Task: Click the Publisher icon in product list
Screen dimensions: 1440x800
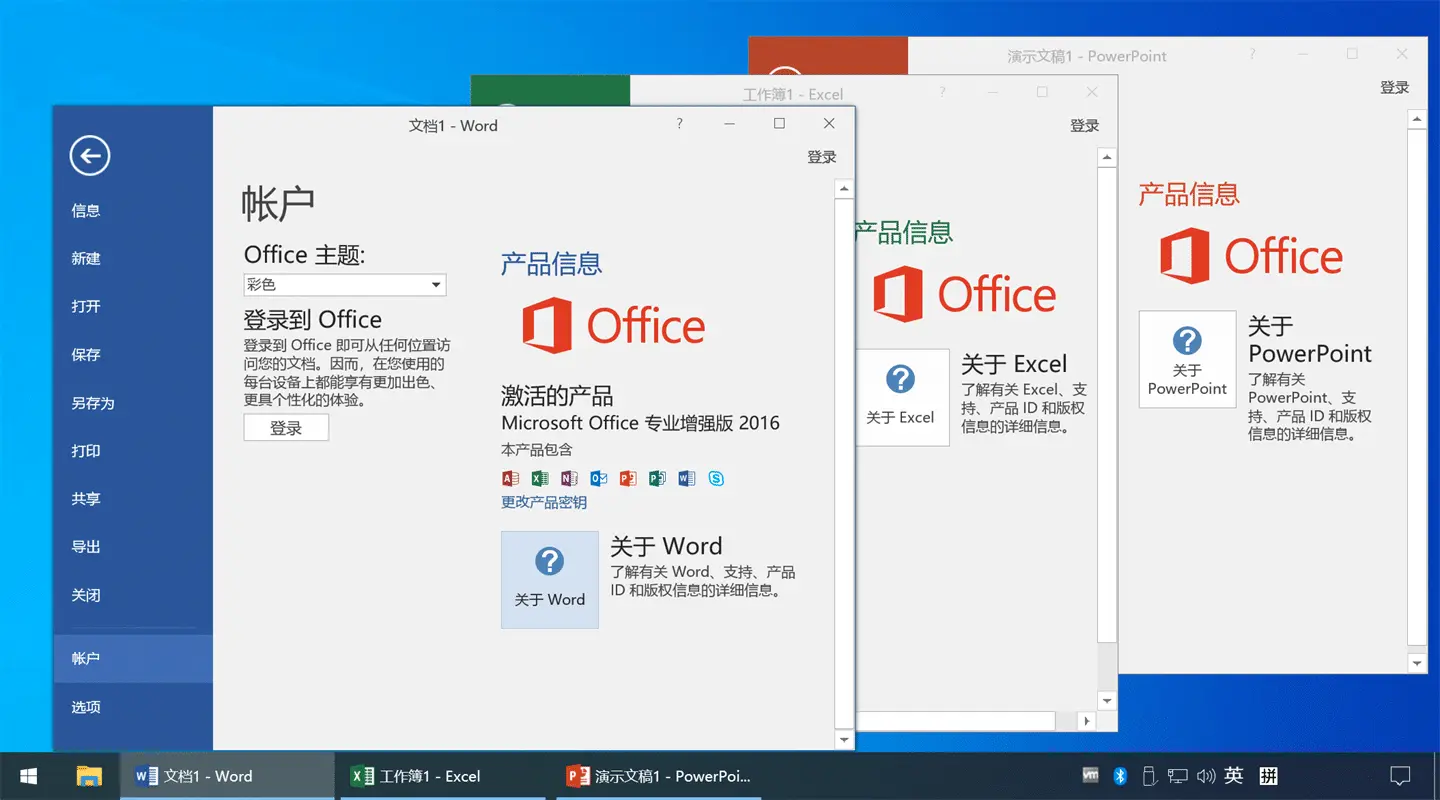Action: coord(657,478)
